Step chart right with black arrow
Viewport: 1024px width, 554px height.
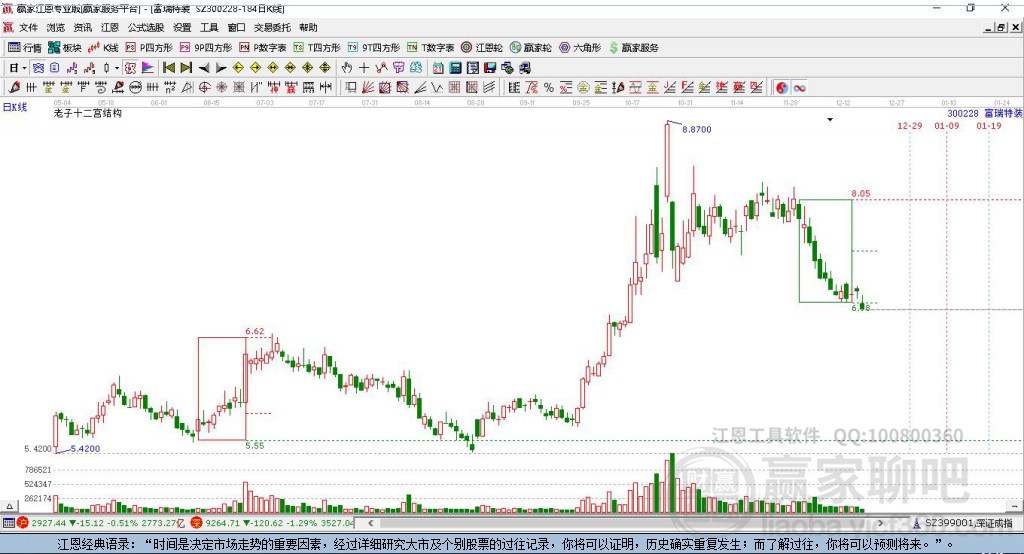(x=221, y=68)
